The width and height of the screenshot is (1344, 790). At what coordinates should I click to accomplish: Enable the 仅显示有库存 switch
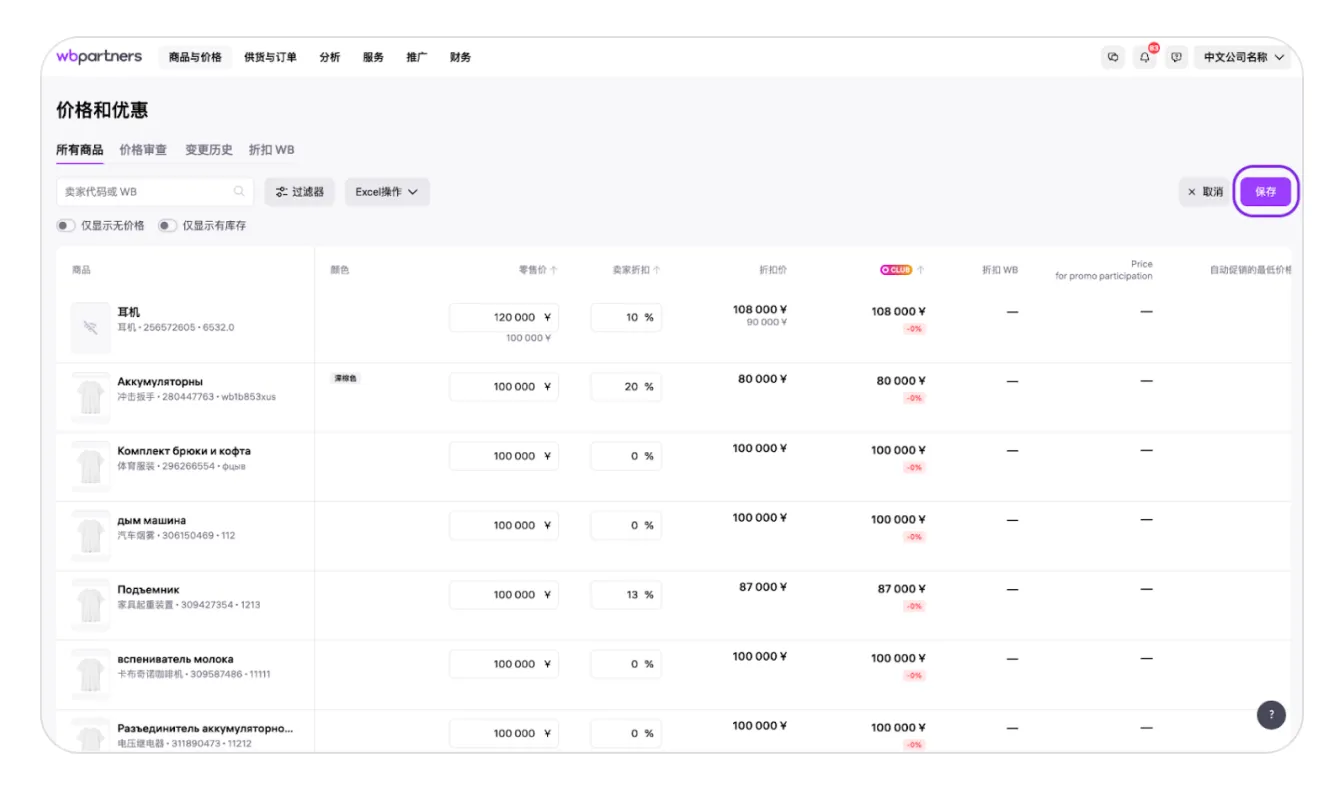pos(167,226)
